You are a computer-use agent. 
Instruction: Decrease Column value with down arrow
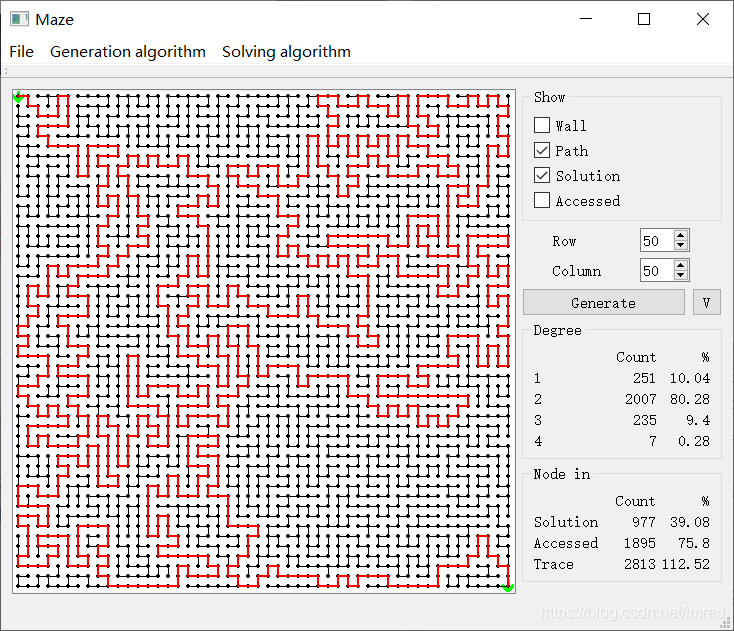[681, 276]
